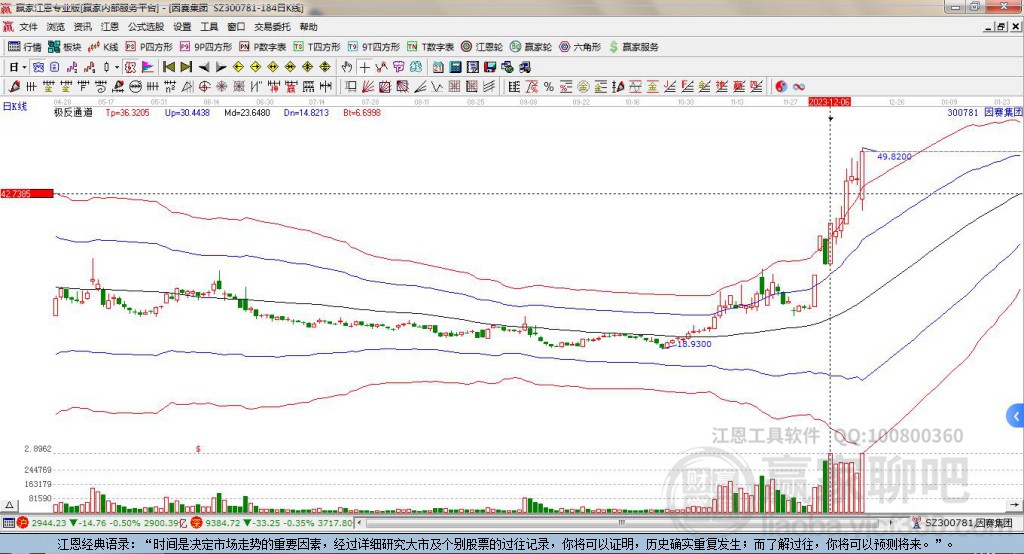Open the P数字表 tool
This screenshot has height=554, width=1024.
click(263, 47)
